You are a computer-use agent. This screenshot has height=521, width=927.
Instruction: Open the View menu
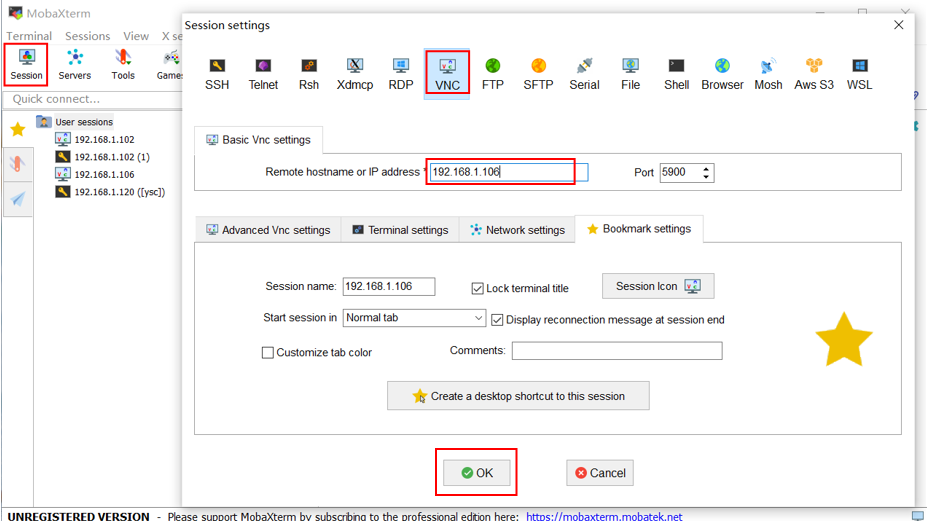pos(136,36)
